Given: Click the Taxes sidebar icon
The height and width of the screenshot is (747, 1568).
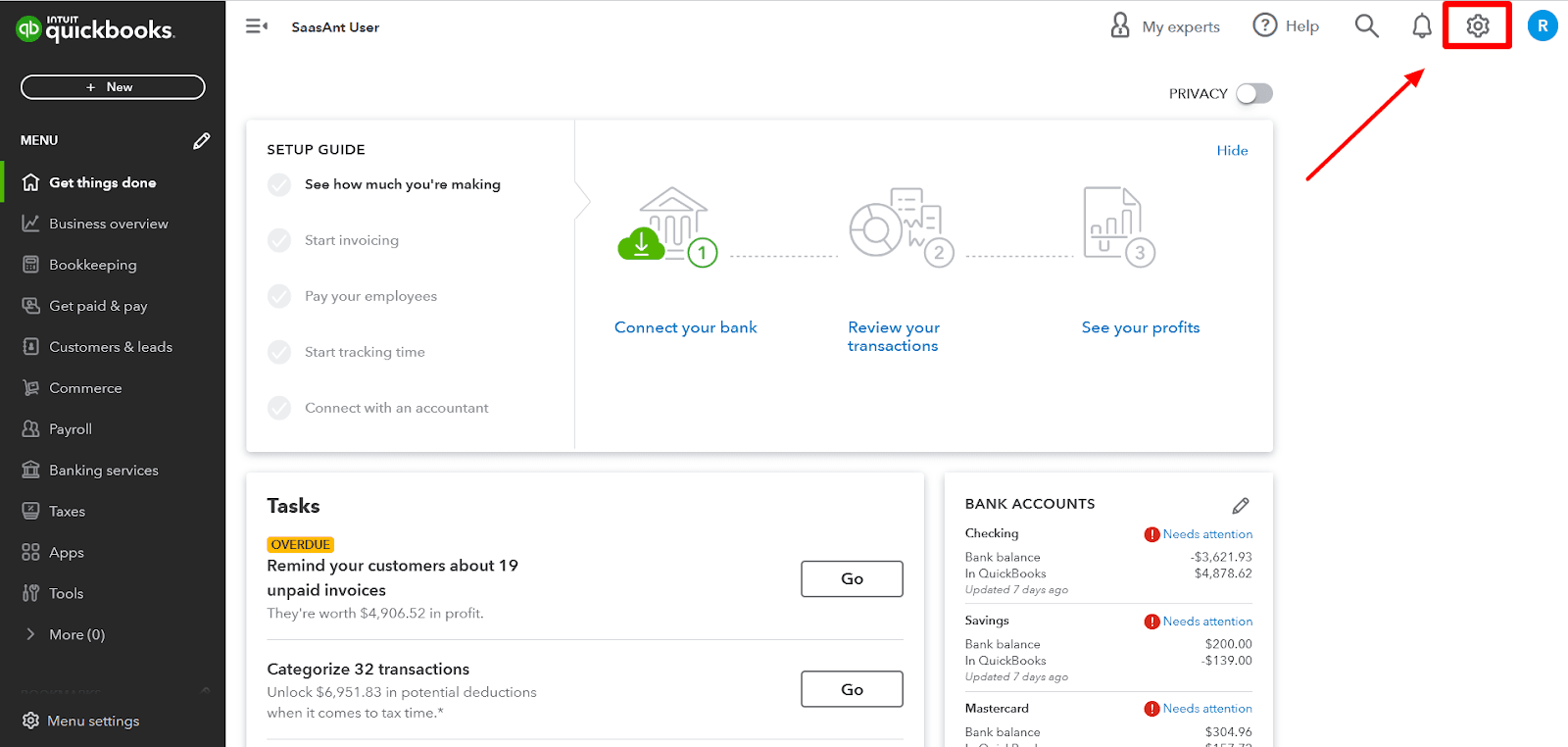Looking at the screenshot, I should (31, 512).
